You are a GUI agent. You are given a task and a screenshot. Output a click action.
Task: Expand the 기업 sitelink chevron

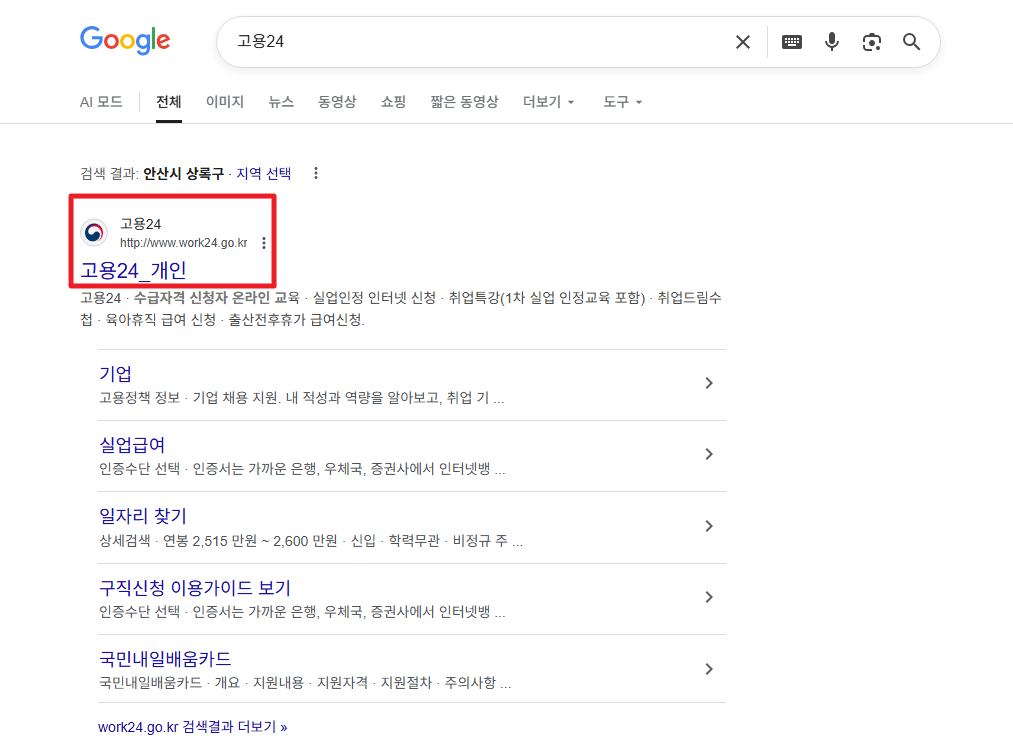[709, 382]
